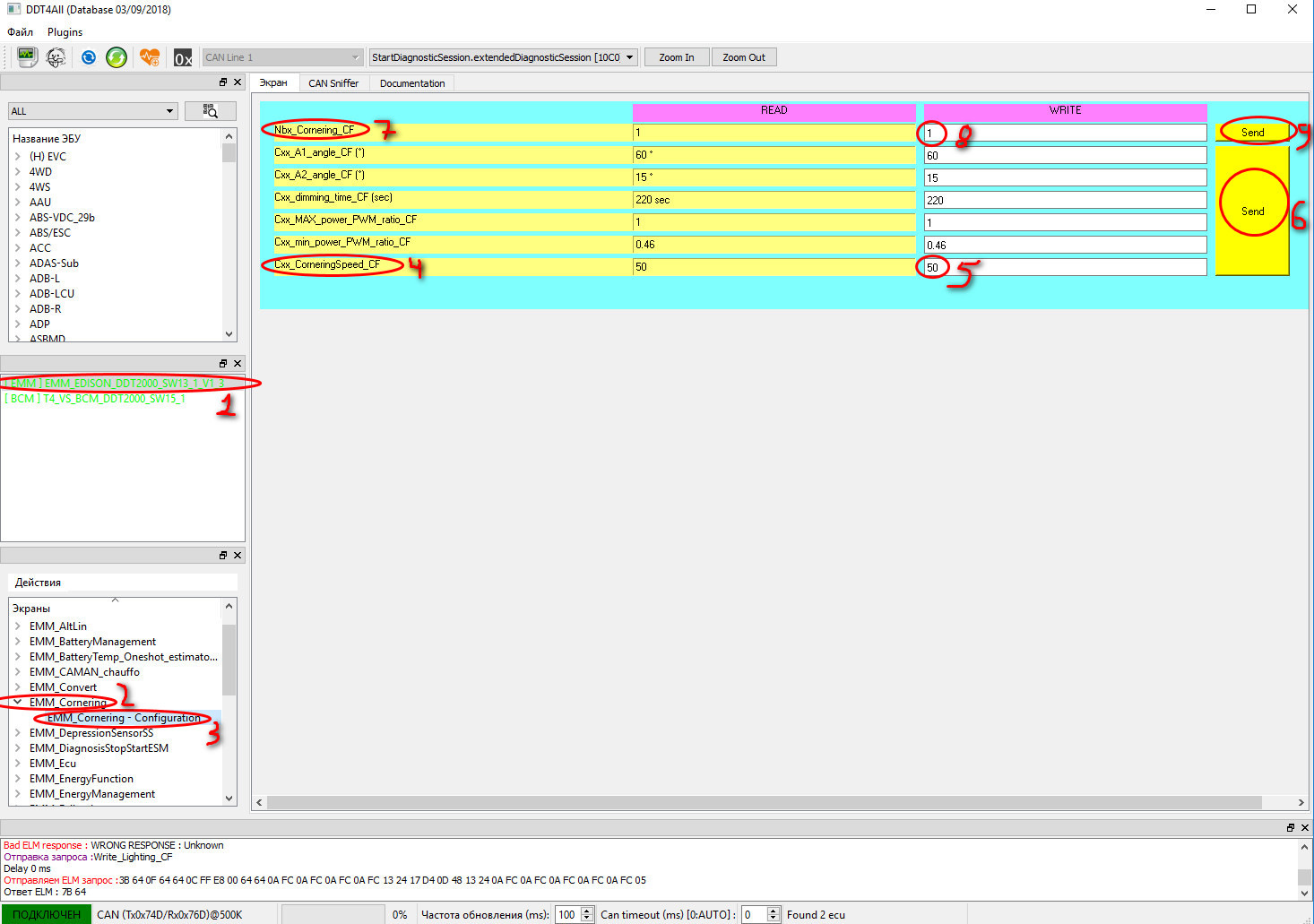Click the Экраны tree column header
The height and width of the screenshot is (924, 1314).
115,608
